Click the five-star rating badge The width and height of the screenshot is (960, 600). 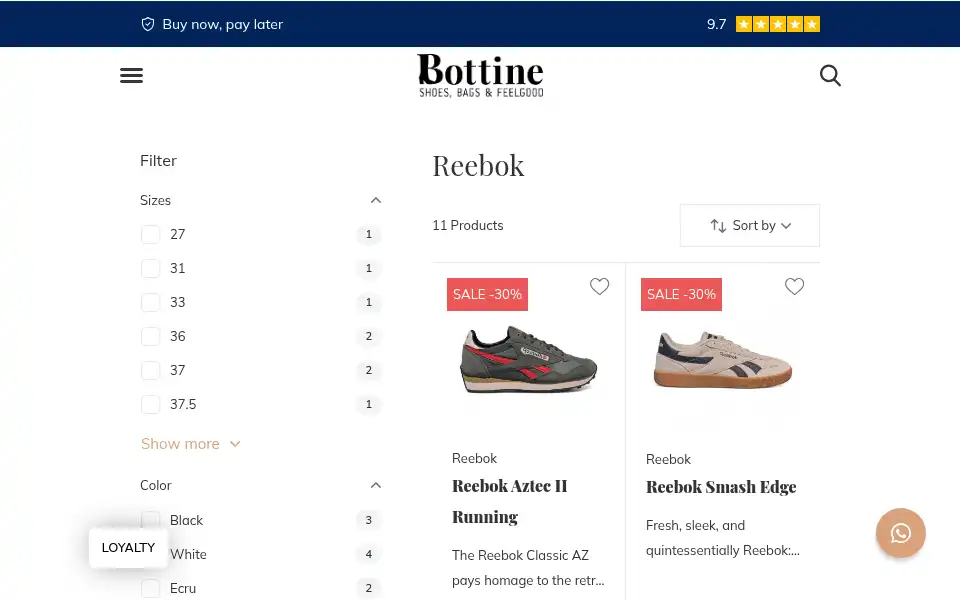[778, 24]
